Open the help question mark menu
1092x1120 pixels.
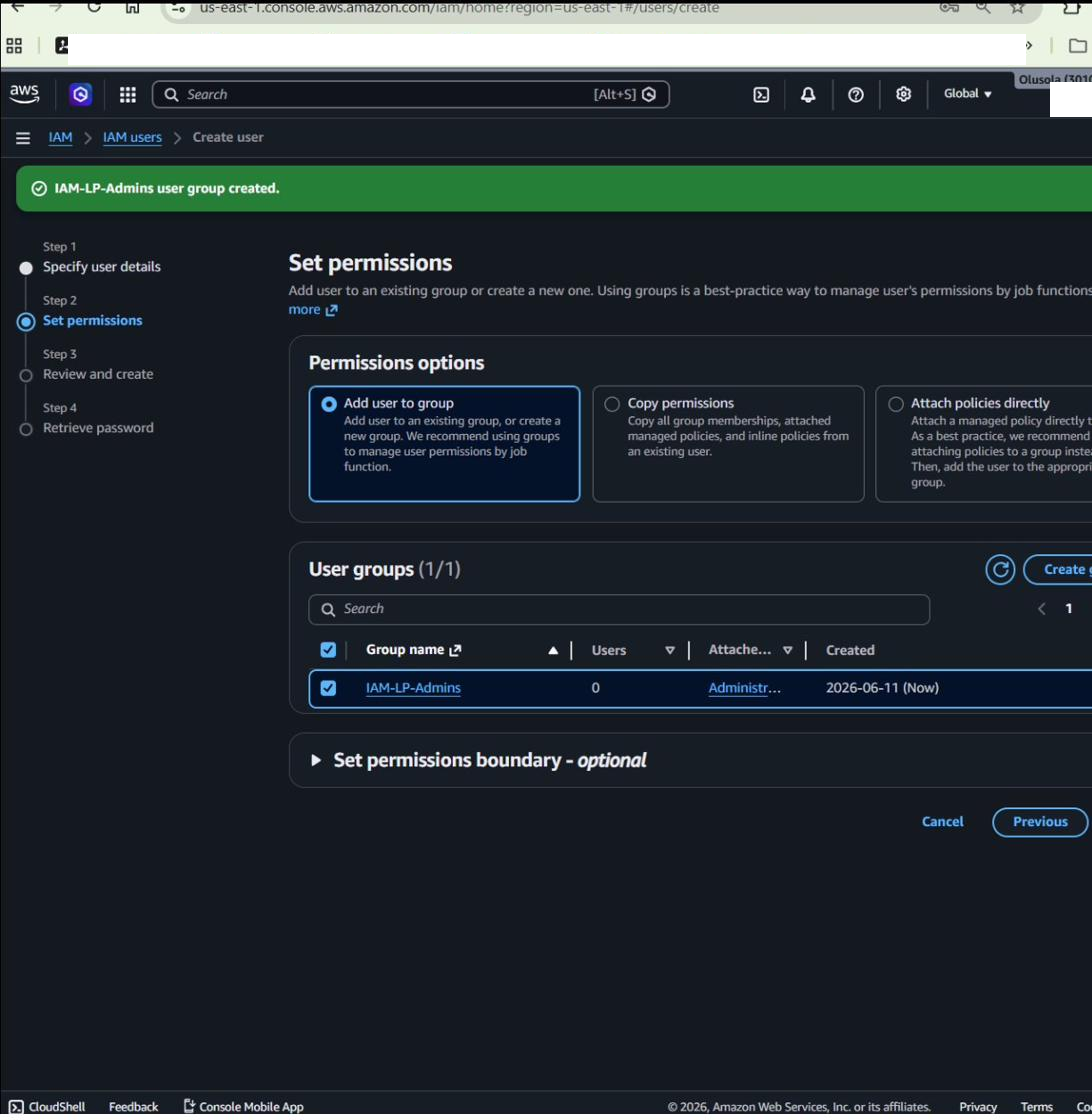pyautogui.click(x=856, y=94)
